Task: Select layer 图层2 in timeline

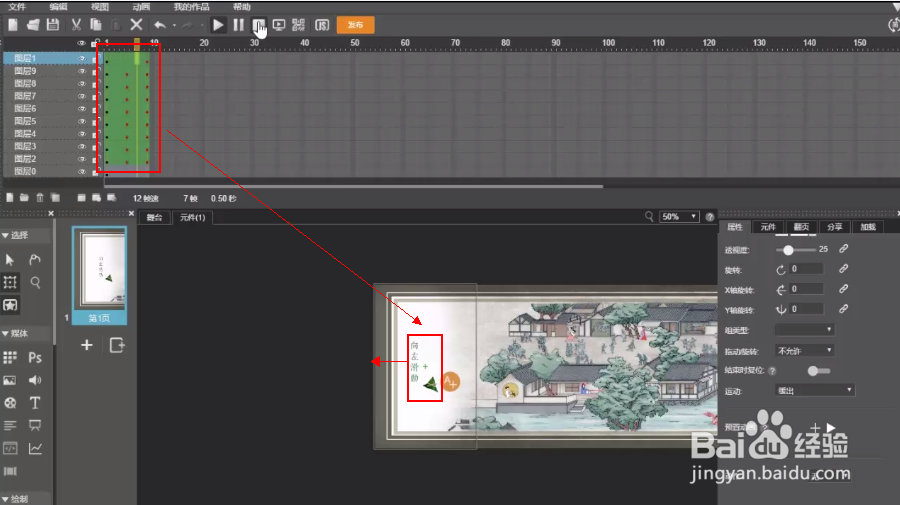Action: click(25, 159)
